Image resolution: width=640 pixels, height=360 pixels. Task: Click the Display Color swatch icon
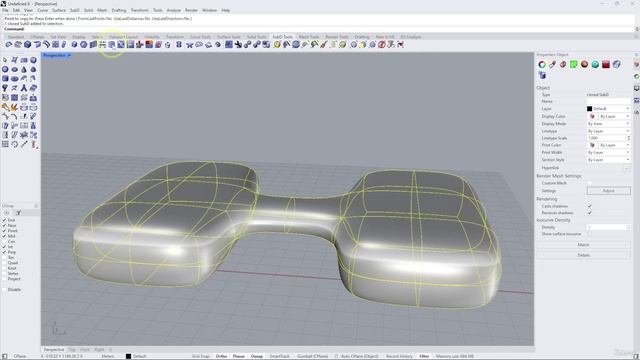tap(592, 116)
